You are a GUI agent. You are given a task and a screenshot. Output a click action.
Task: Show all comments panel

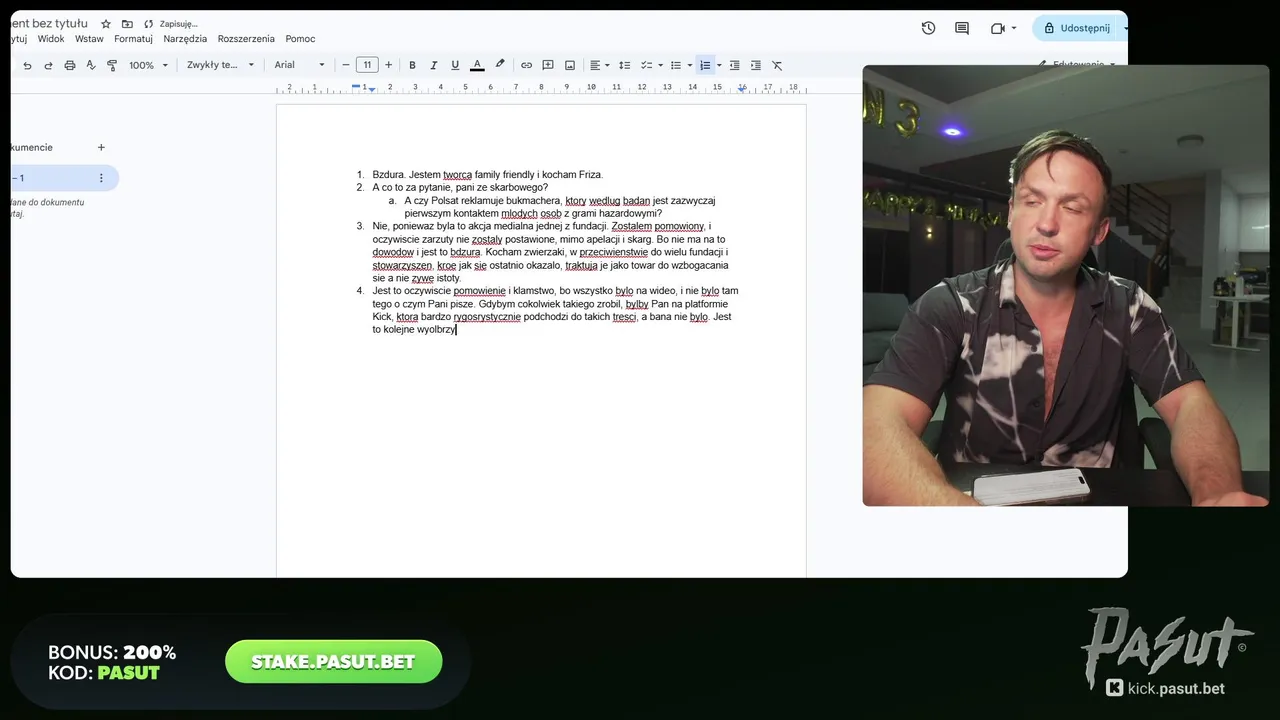pyautogui.click(x=962, y=28)
